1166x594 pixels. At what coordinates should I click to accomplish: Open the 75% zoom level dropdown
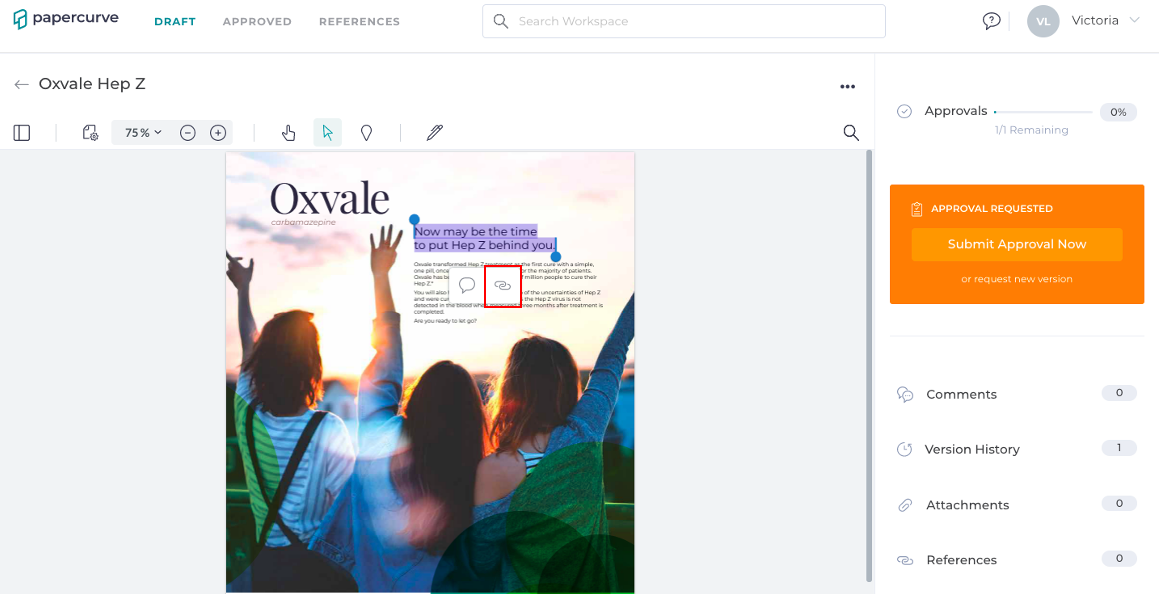coord(143,133)
